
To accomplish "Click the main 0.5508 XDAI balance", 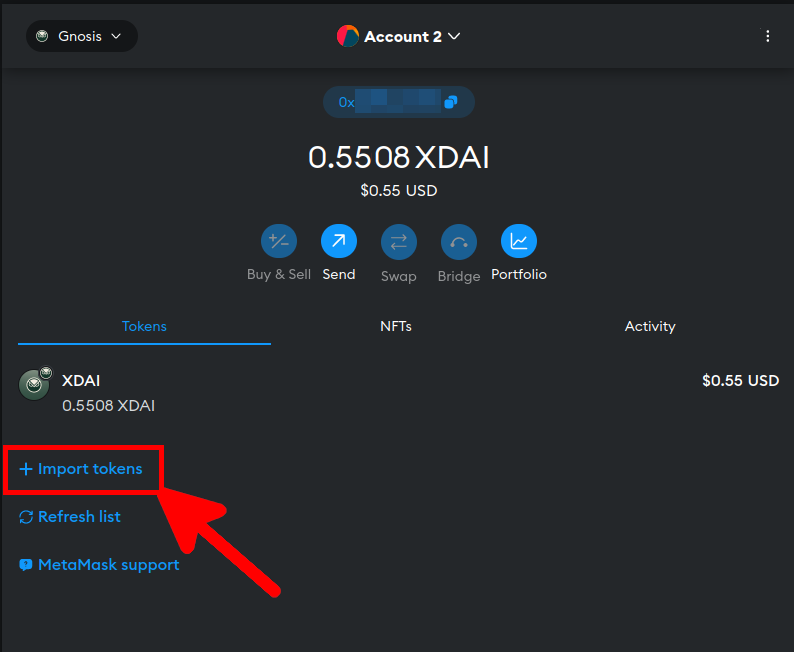I will 398,157.
